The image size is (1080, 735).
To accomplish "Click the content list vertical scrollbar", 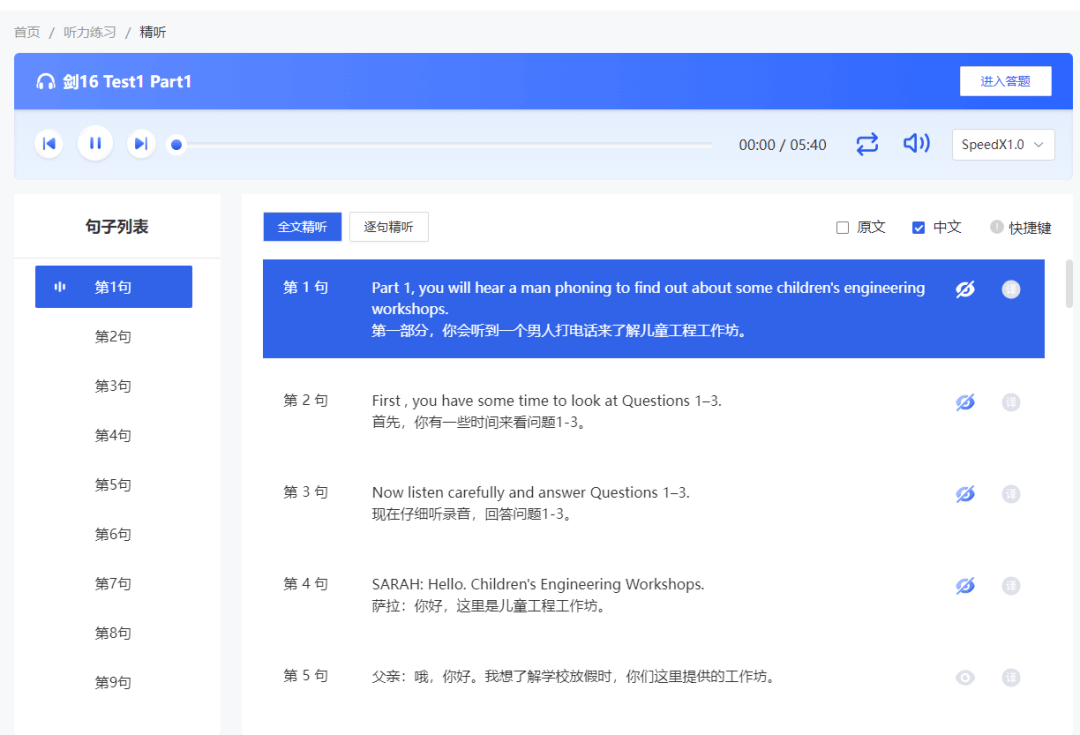I will 1069,283.
